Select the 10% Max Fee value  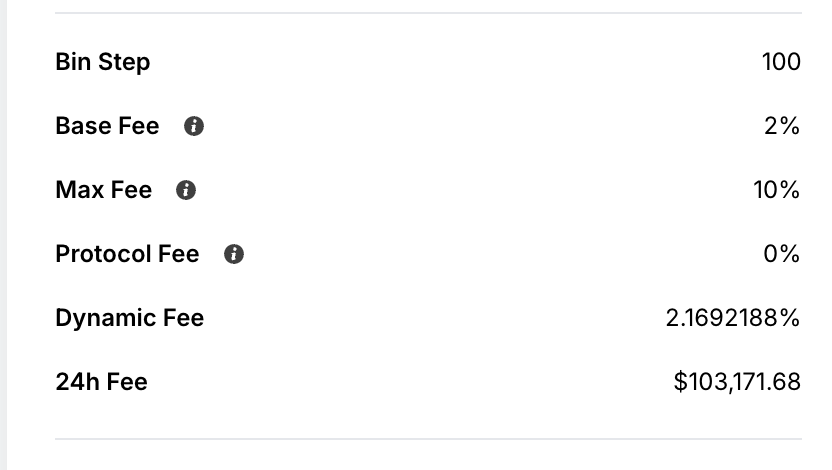coord(777,190)
